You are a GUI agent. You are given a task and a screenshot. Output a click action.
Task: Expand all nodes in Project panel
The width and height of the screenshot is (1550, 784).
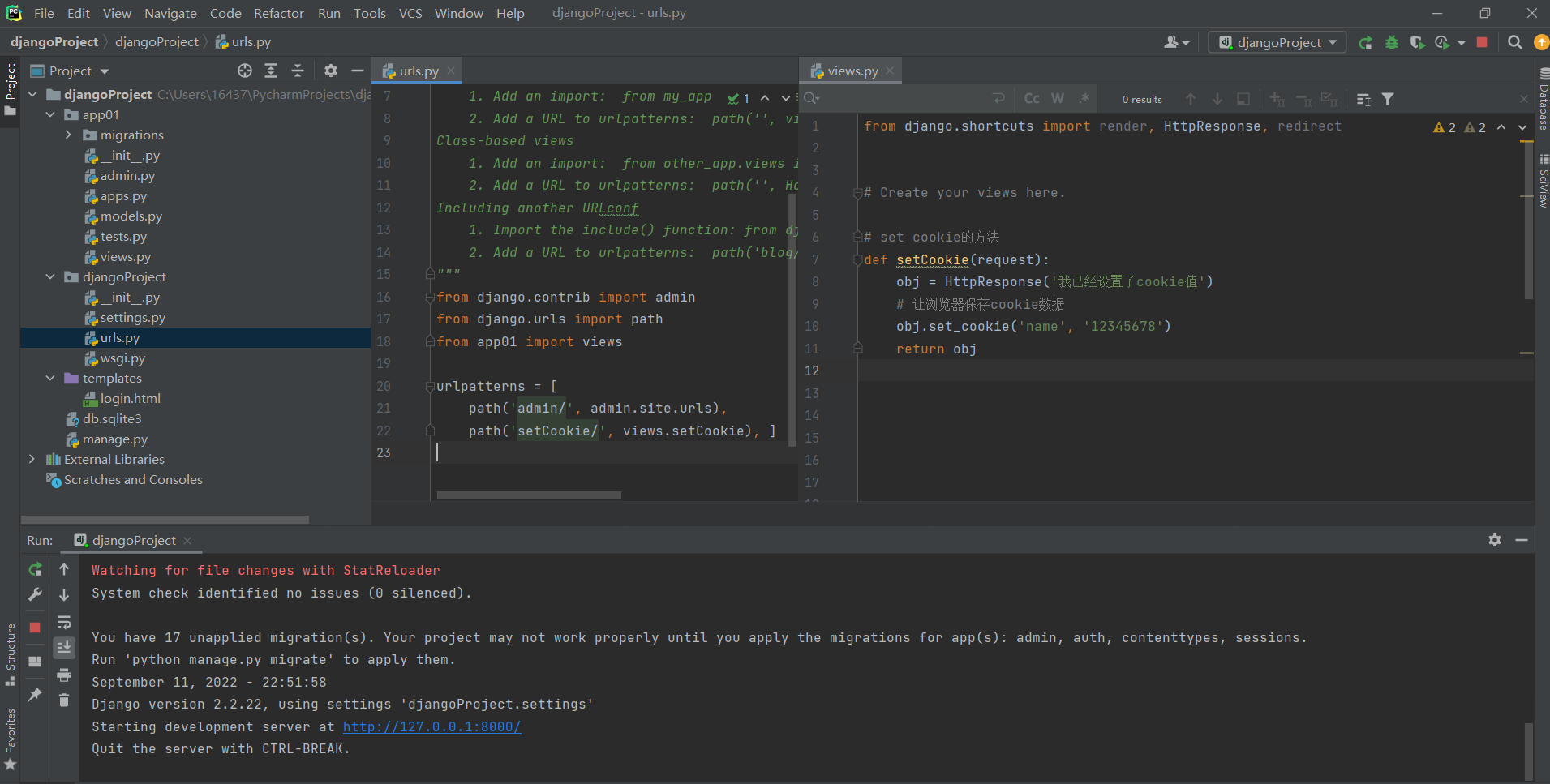[271, 71]
